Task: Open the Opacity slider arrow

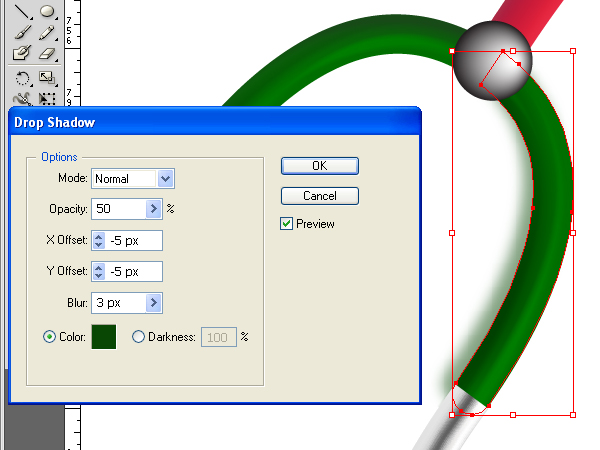Action: pos(153,209)
